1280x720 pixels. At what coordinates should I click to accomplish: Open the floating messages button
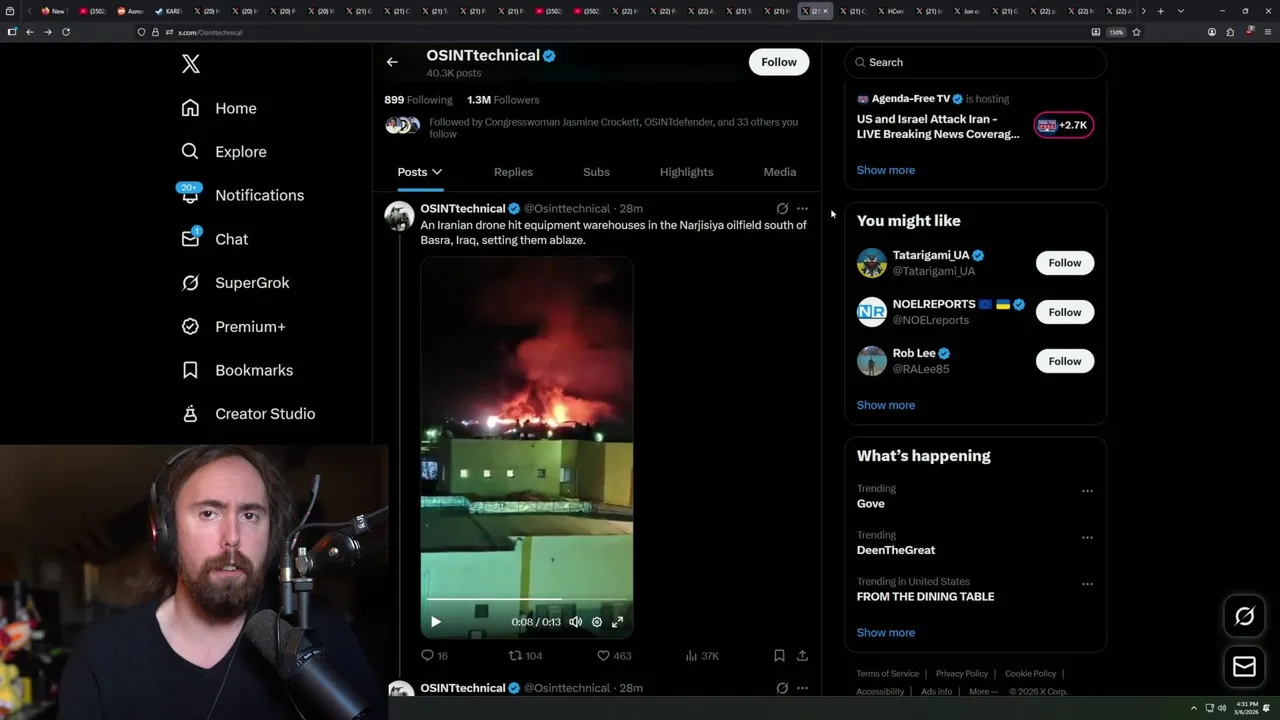(x=1245, y=667)
